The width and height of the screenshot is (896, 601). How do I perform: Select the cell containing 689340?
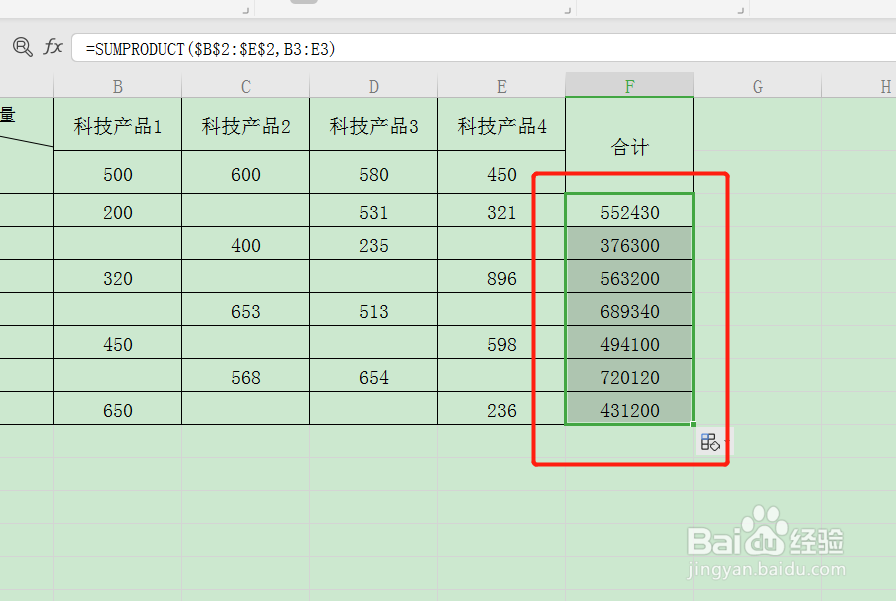pyautogui.click(x=629, y=311)
